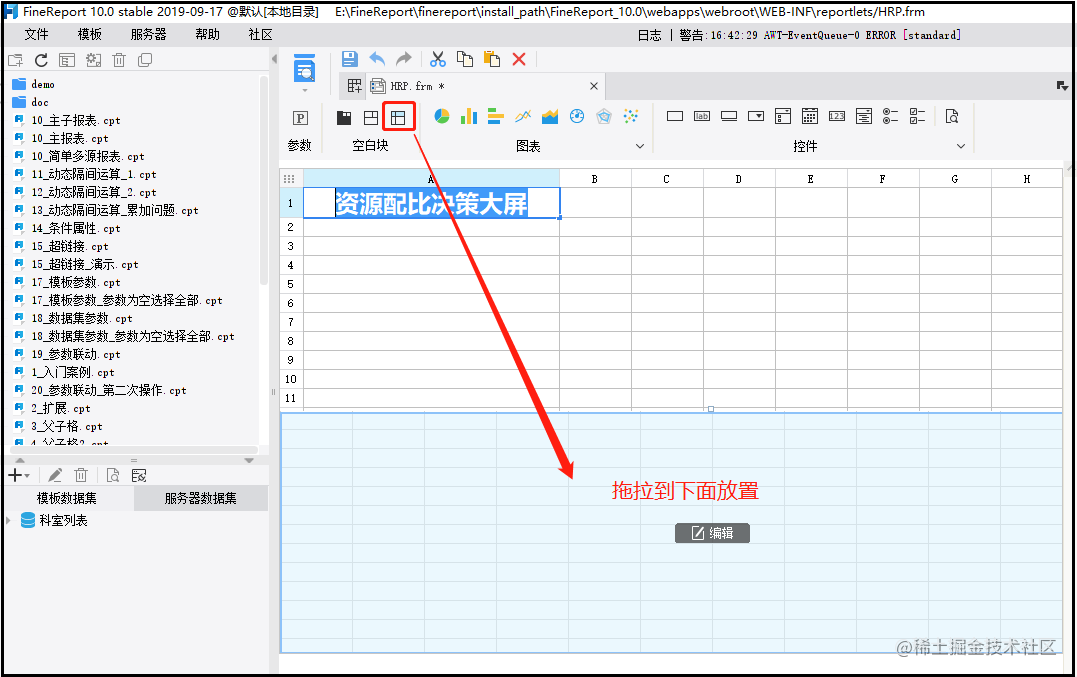The width and height of the screenshot is (1077, 677).
Task: Switch to the 服务器数据集 tab
Action: pos(201,498)
